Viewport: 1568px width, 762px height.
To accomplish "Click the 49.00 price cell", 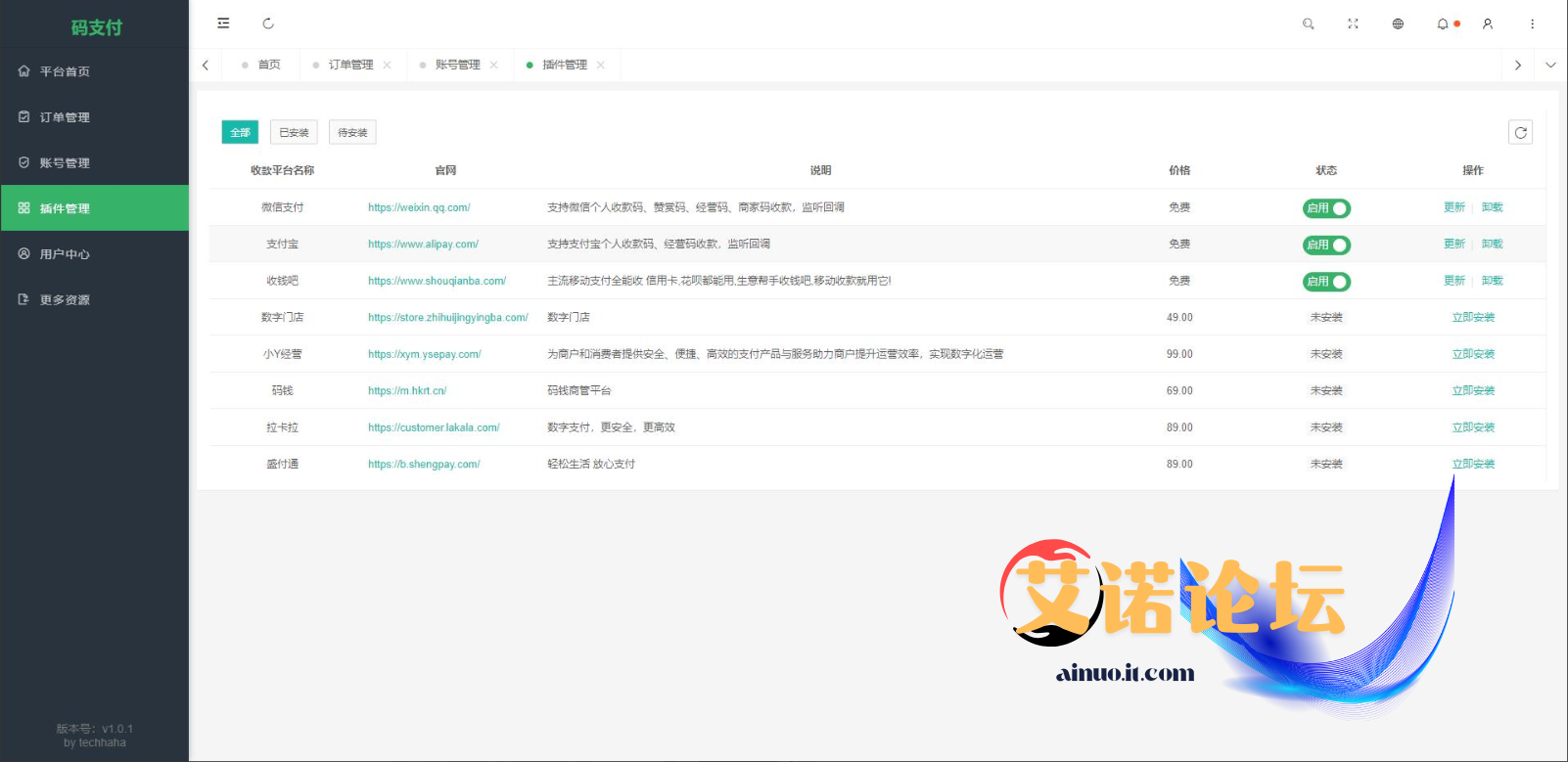I will [1179, 317].
